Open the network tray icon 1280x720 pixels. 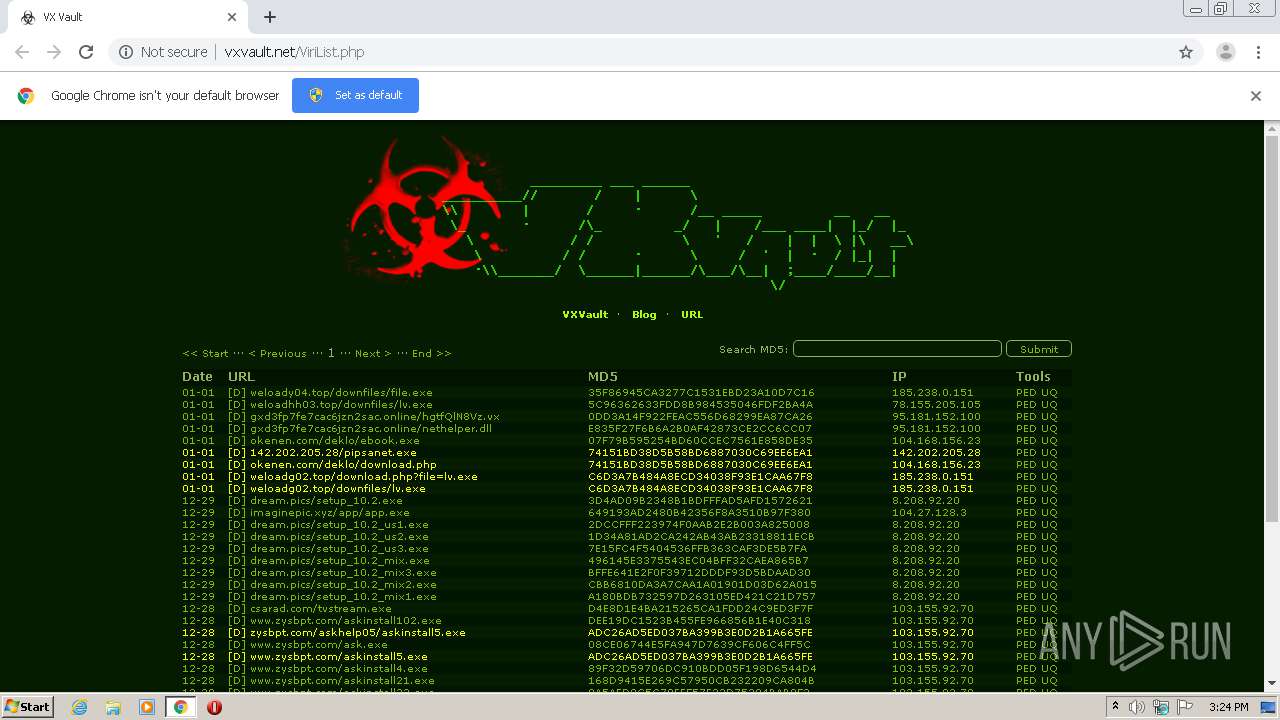point(1161,707)
